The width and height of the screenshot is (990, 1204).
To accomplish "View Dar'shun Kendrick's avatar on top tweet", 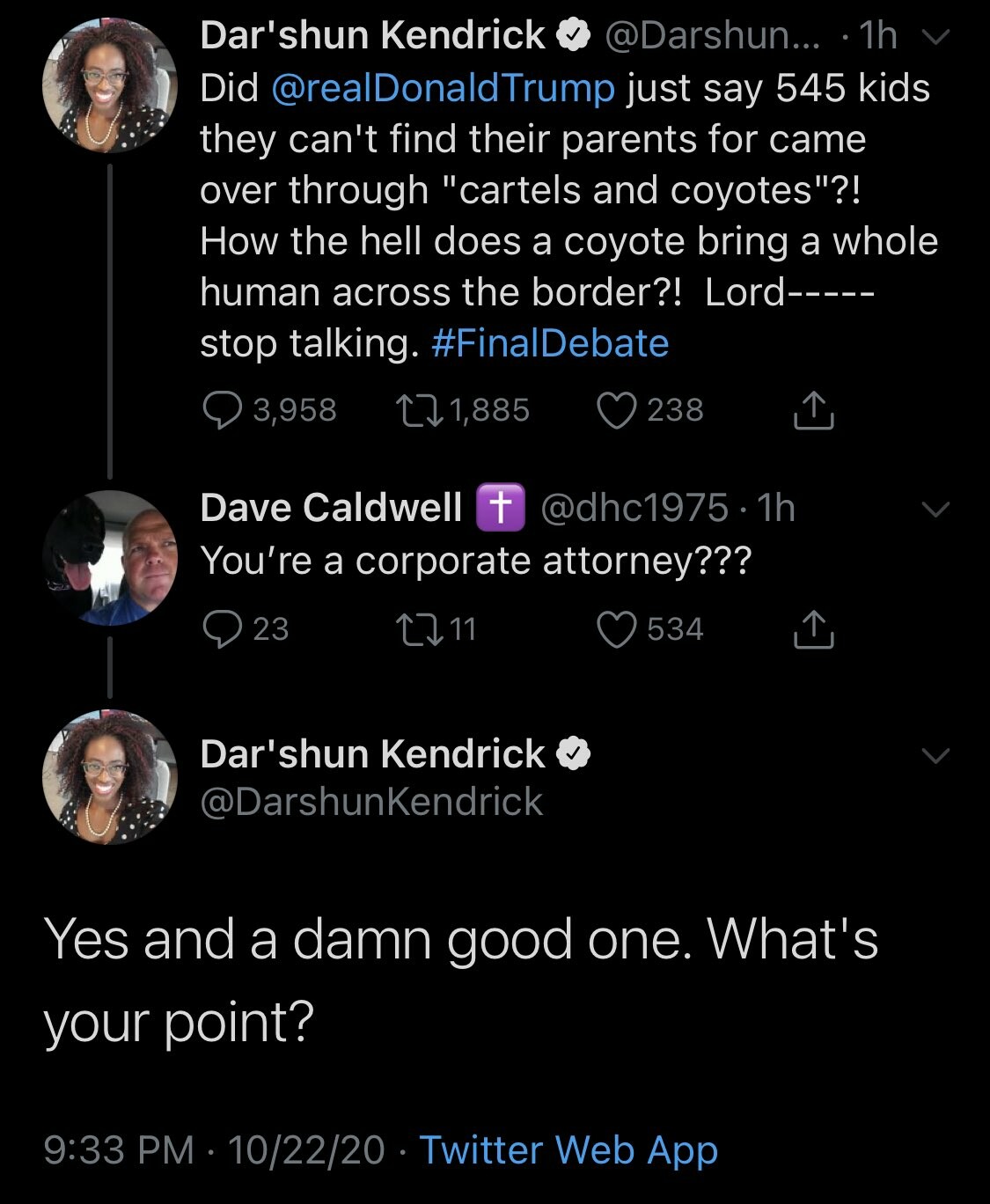I will (x=111, y=85).
